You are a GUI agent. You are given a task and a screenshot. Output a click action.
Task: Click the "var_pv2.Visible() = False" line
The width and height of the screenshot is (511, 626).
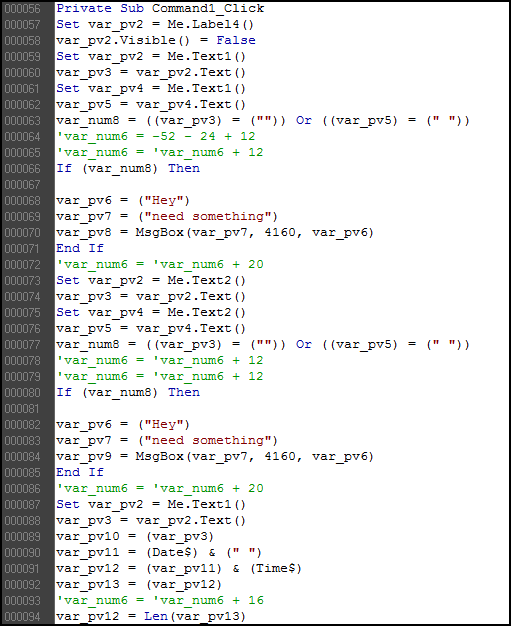pyautogui.click(x=156, y=41)
